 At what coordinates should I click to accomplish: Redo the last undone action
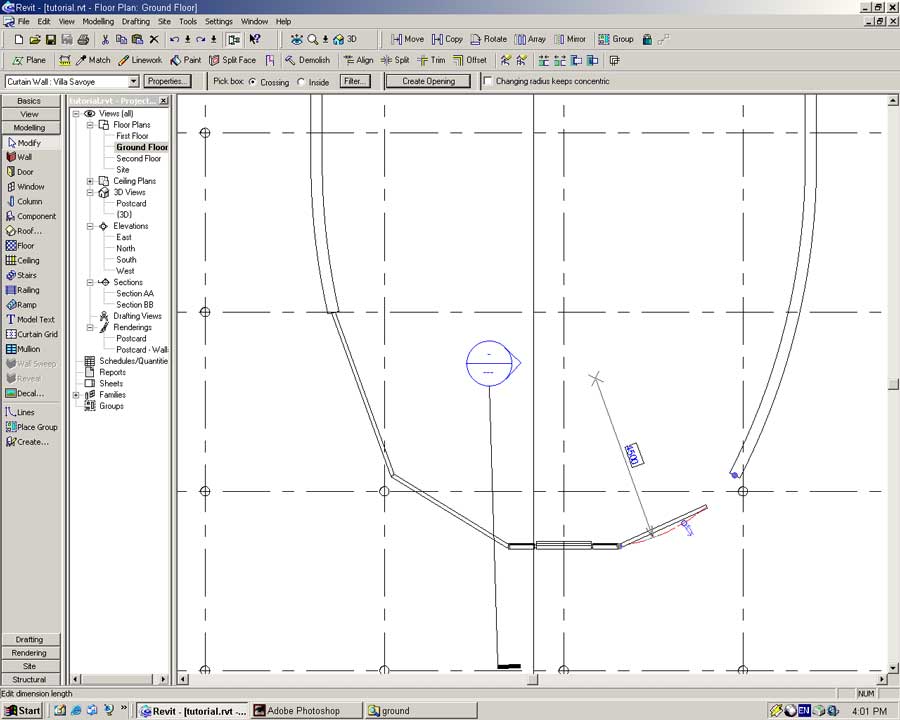[200, 40]
